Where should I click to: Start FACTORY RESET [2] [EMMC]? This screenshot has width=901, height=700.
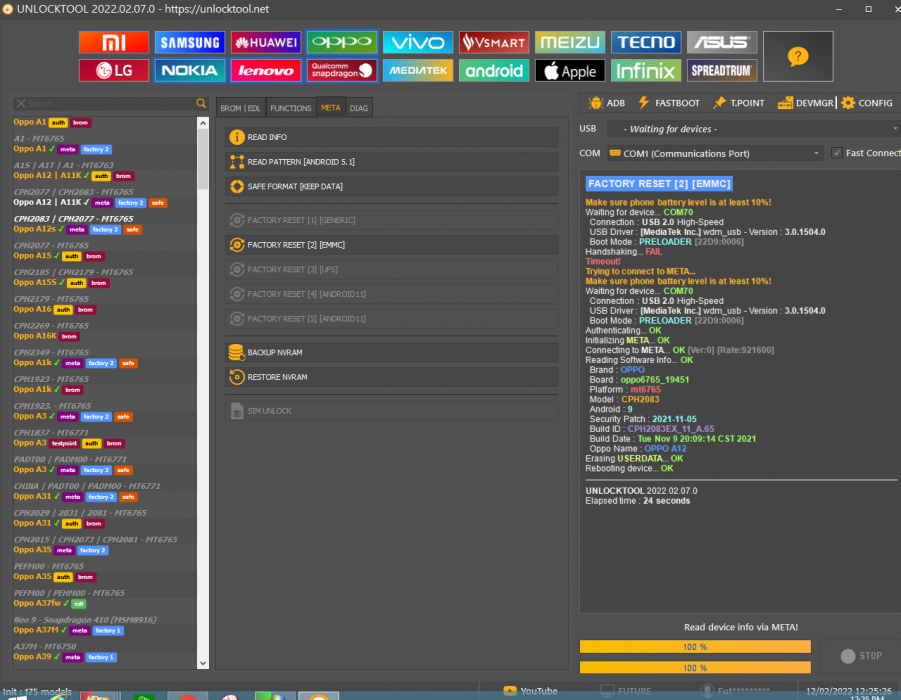click(391, 245)
